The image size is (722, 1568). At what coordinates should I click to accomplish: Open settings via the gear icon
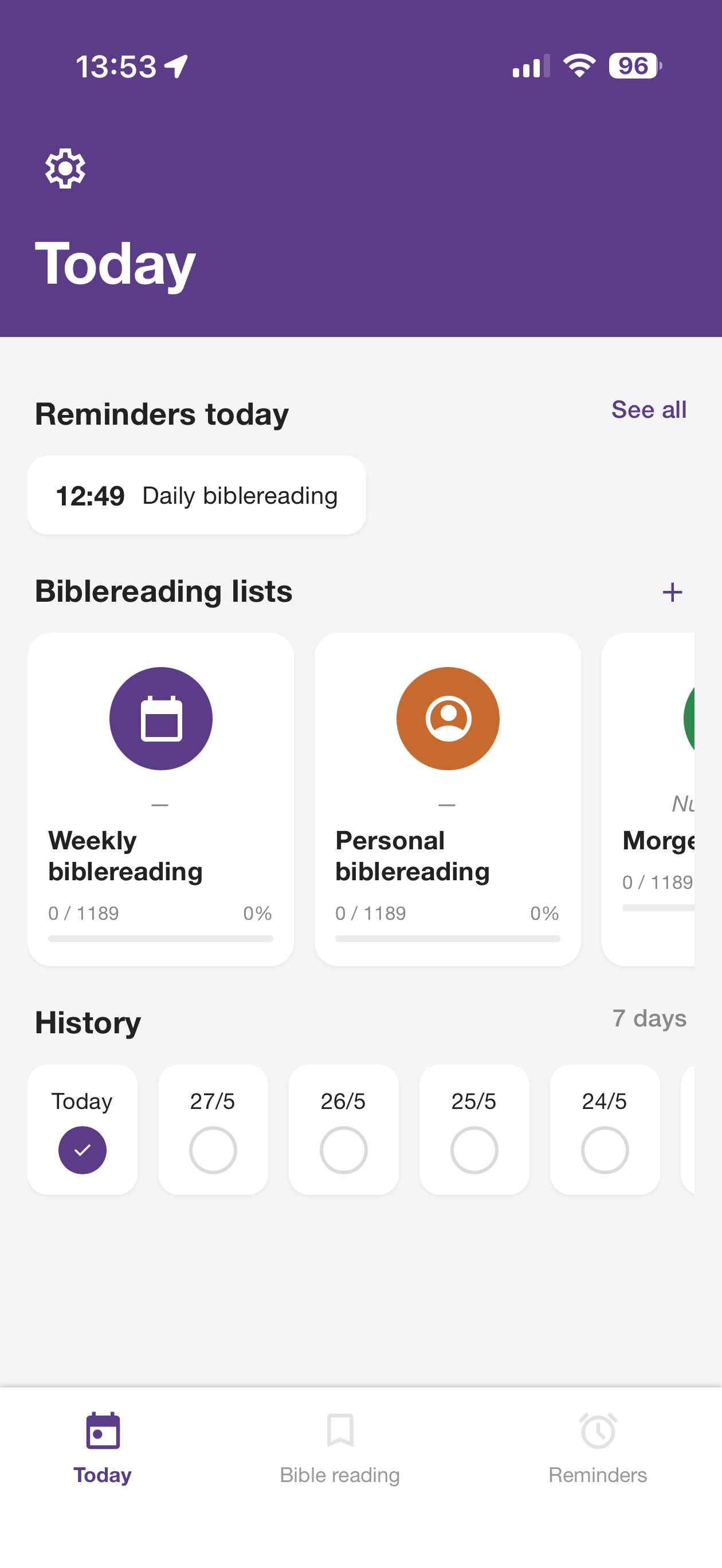pyautogui.click(x=65, y=168)
